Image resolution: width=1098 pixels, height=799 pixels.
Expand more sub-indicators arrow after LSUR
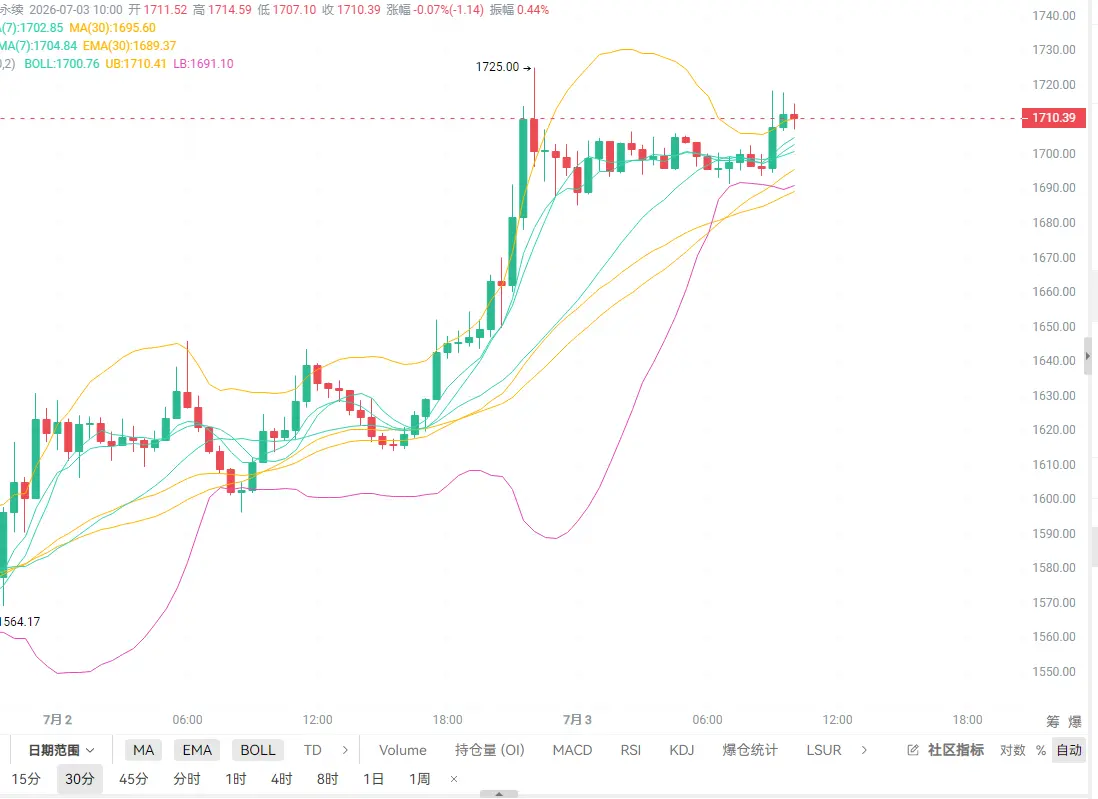(x=864, y=750)
